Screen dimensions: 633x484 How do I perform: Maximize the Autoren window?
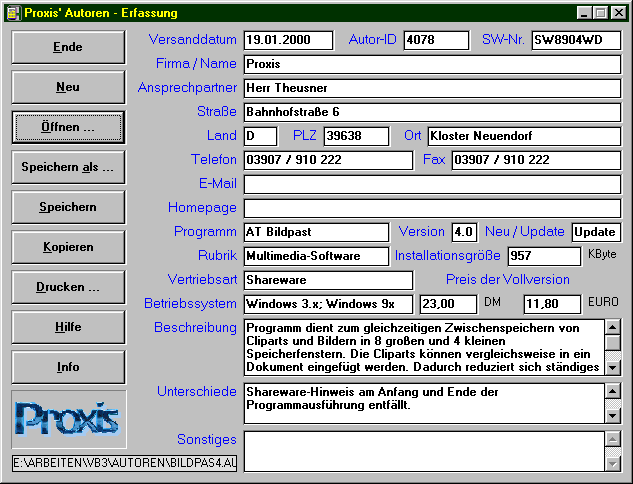tap(600, 13)
